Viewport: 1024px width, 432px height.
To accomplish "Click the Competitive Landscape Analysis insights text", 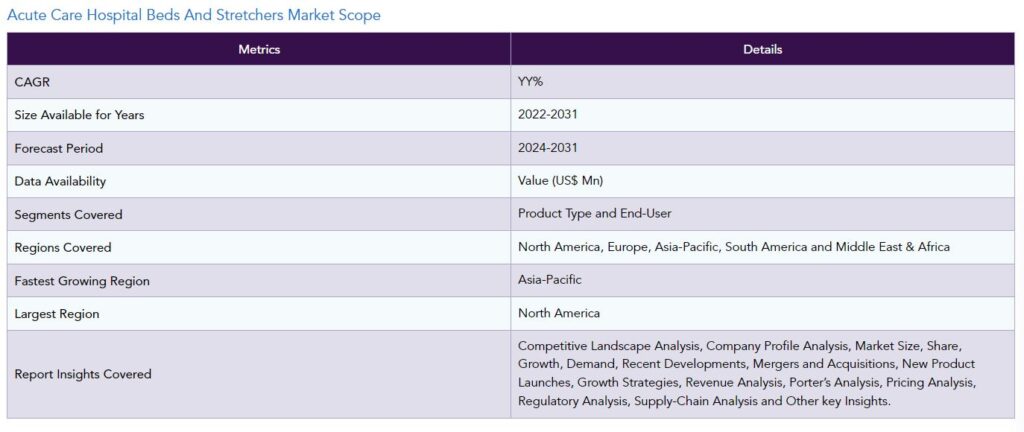I will [746, 373].
